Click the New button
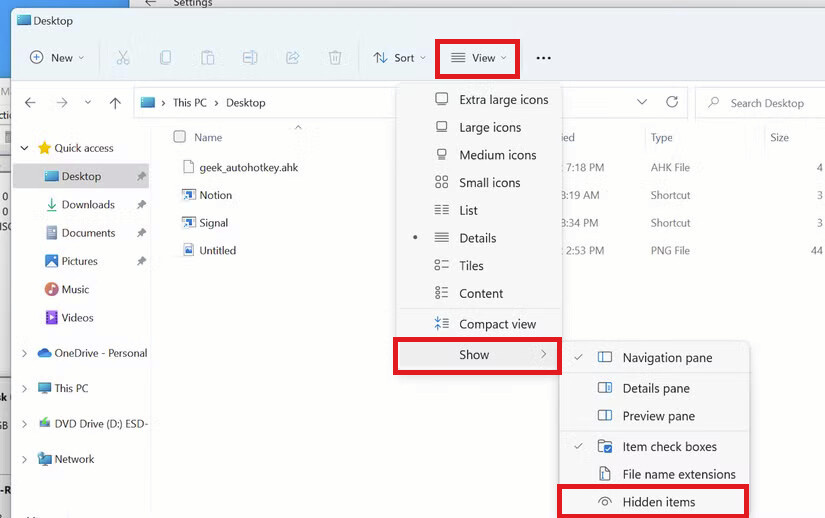Viewport: 825px width, 518px height. [x=57, y=58]
